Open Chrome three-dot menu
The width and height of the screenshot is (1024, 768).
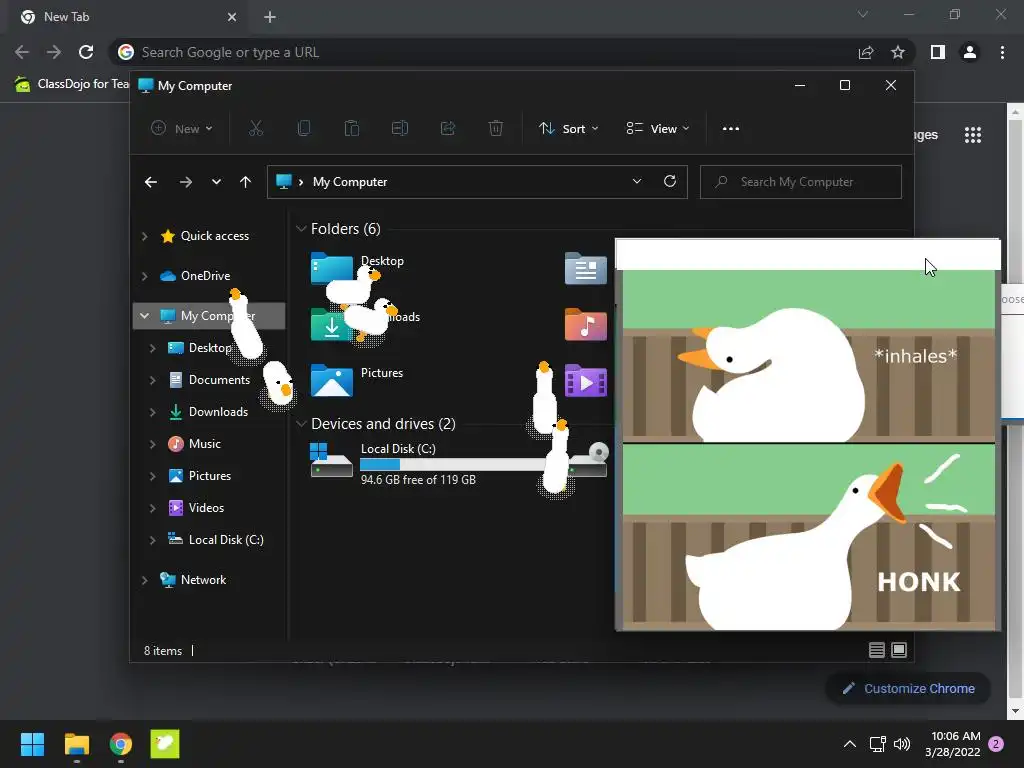point(1002,52)
